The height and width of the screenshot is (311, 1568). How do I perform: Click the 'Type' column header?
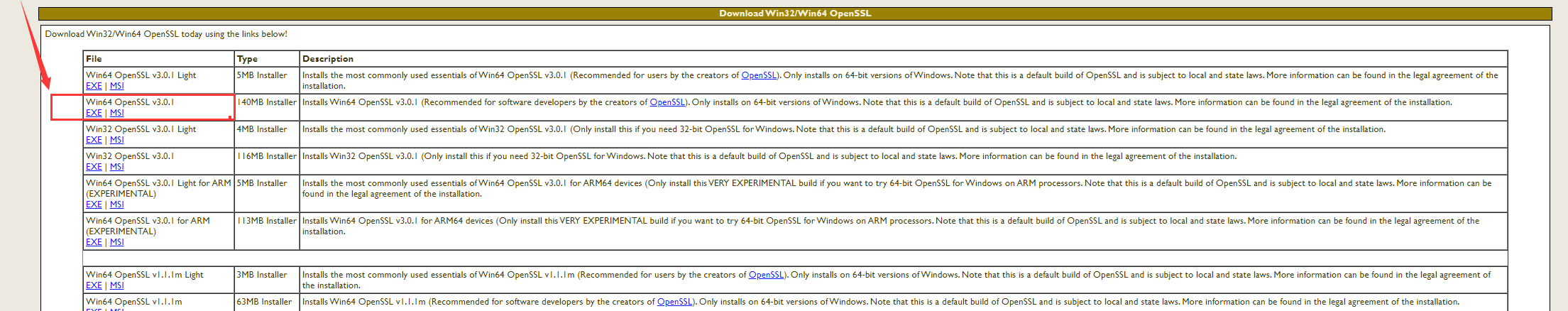click(247, 59)
